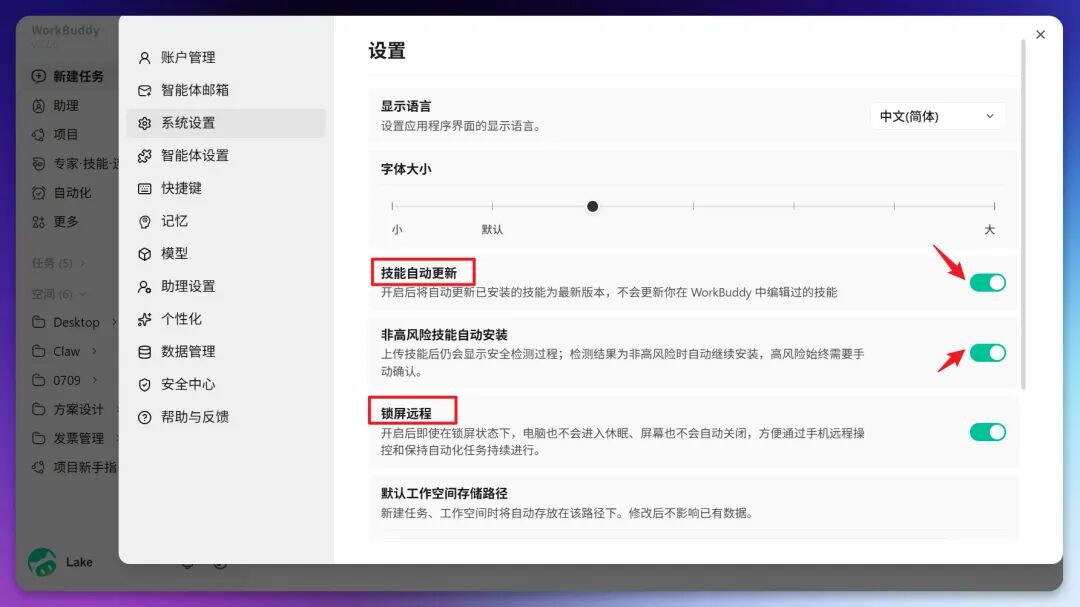Expand the Desktop folder chevron

[114, 322]
